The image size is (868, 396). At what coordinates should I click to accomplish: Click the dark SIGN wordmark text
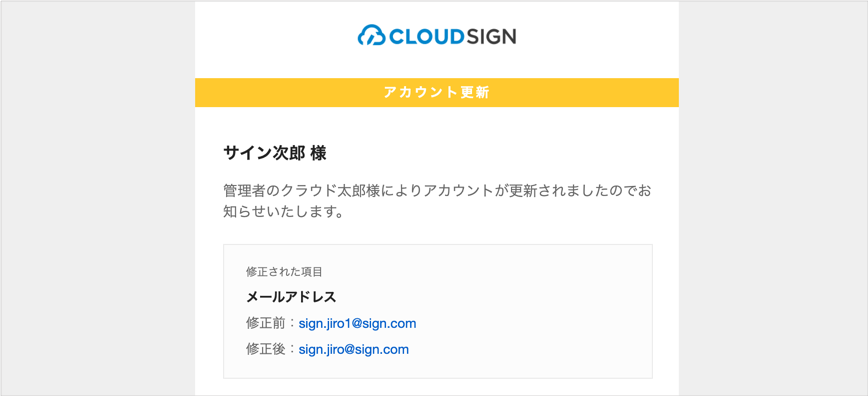pos(490,37)
